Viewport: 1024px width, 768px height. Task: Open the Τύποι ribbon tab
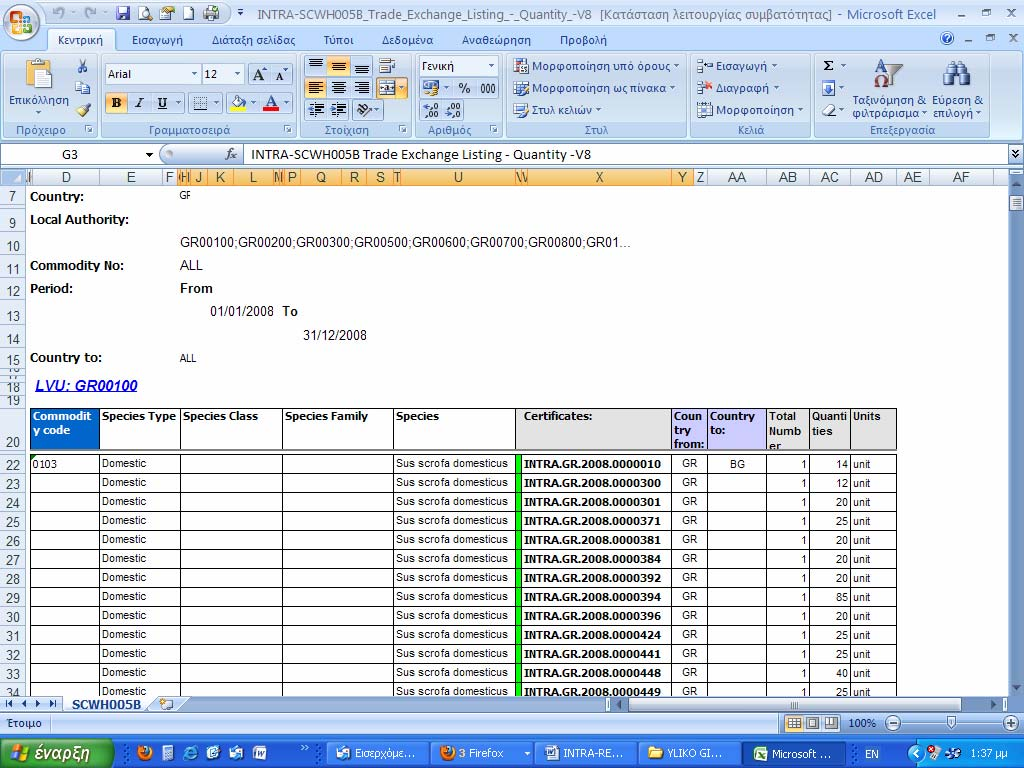[338, 40]
